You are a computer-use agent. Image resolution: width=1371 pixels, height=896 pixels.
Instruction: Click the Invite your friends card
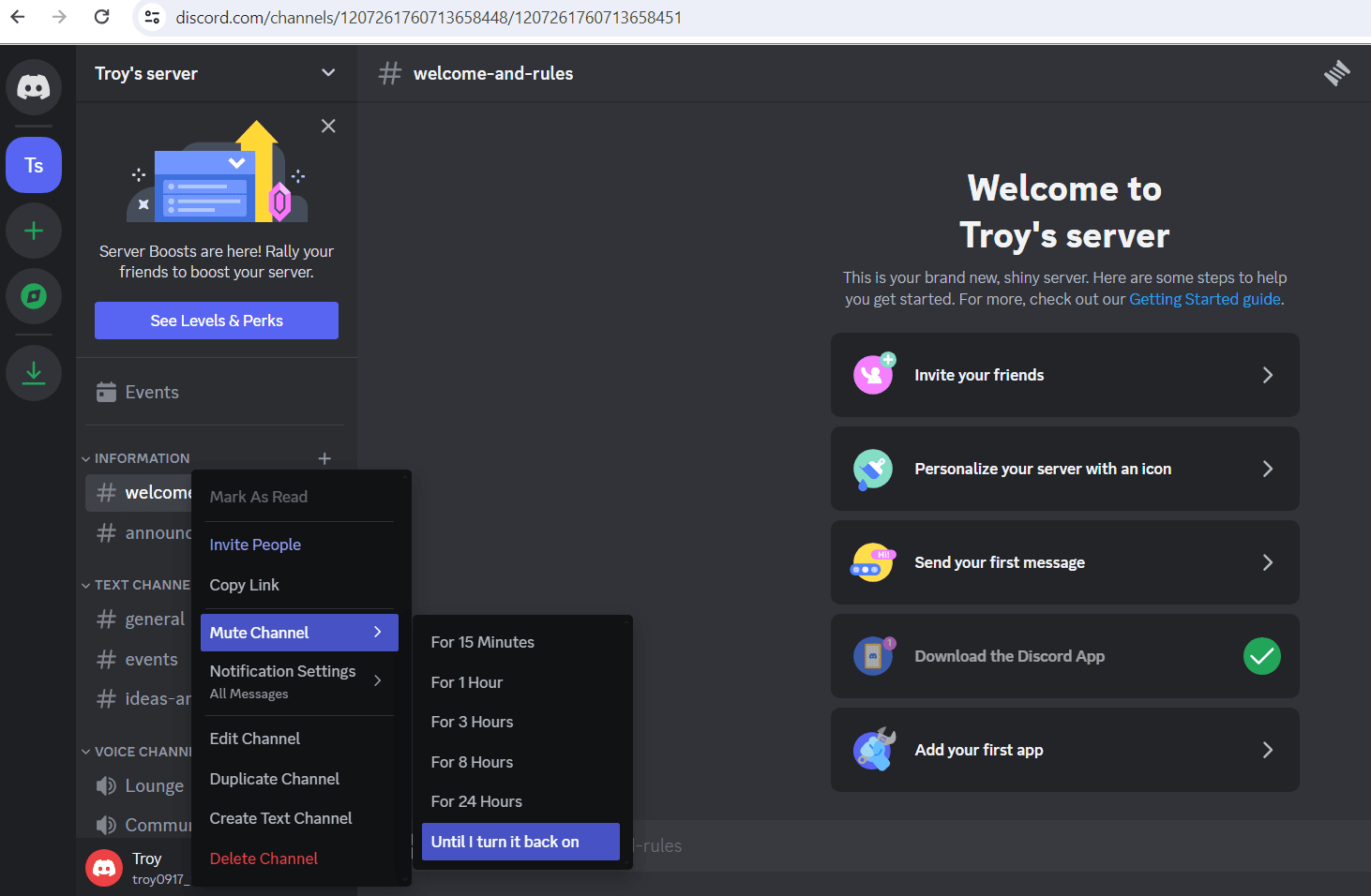tap(1064, 375)
